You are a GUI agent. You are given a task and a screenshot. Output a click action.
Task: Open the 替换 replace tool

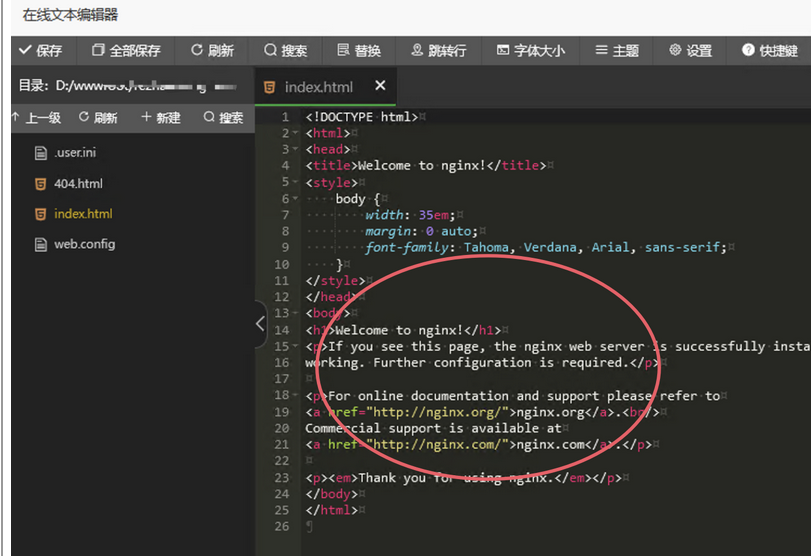coord(359,51)
